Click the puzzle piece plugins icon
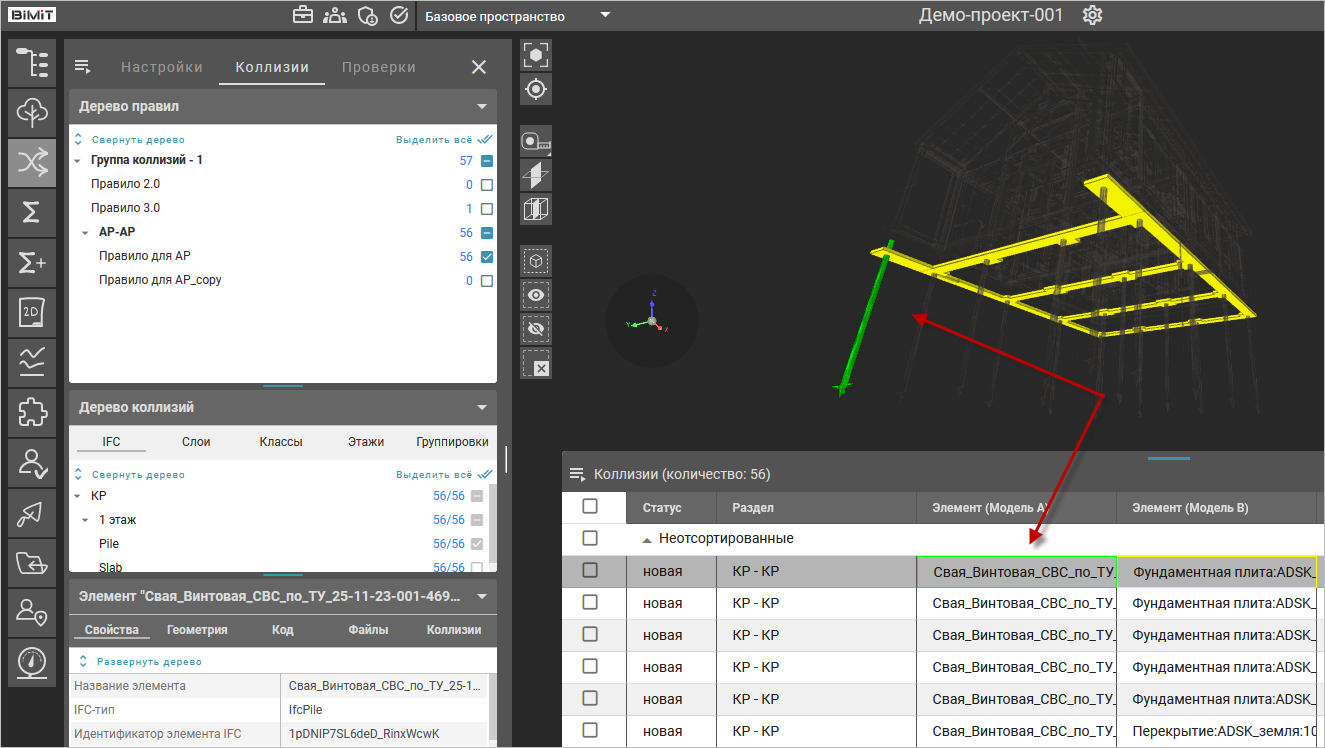1325x748 pixels. [x=32, y=412]
